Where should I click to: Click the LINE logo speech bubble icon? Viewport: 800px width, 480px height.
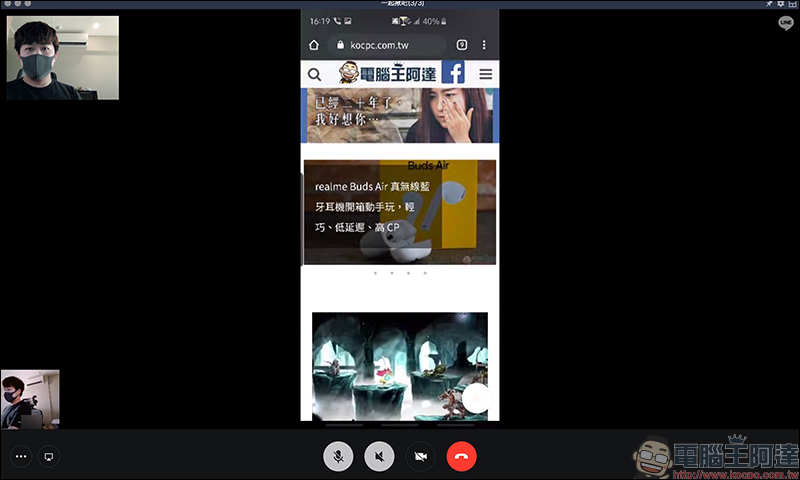(x=786, y=23)
